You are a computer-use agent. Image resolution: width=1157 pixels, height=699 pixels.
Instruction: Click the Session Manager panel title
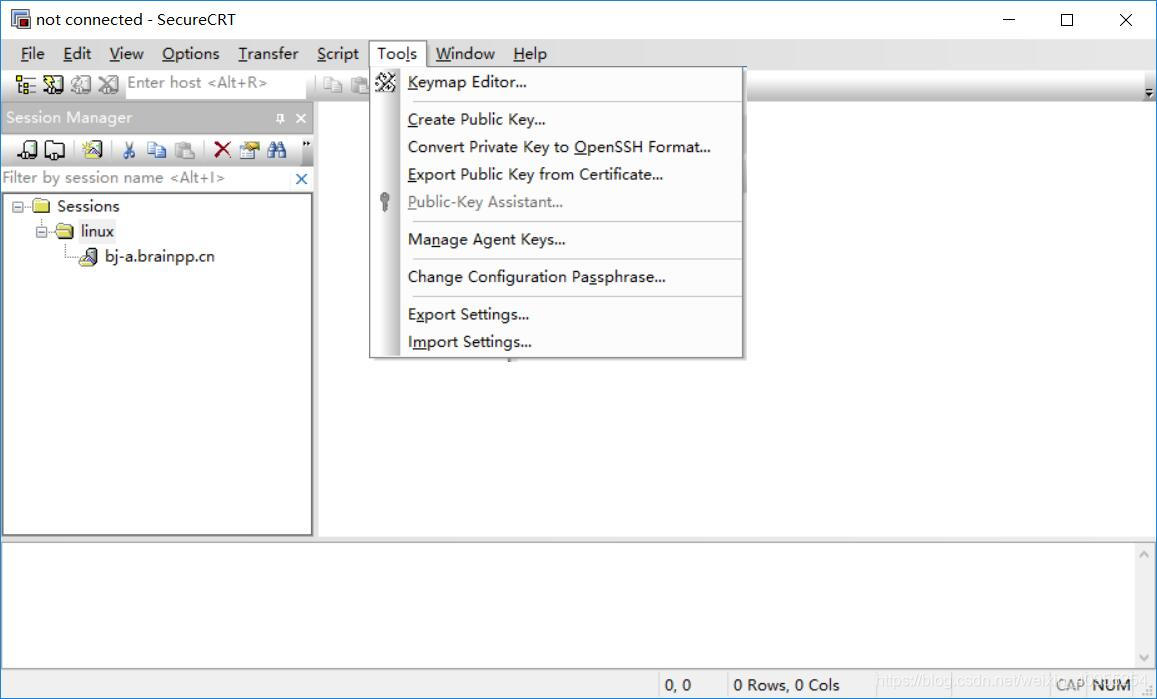point(69,118)
